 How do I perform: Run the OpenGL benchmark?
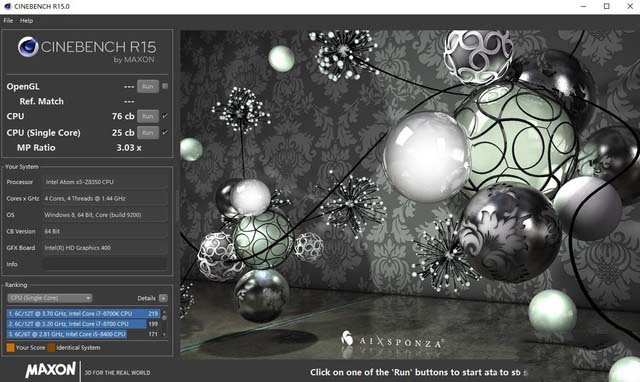148,86
